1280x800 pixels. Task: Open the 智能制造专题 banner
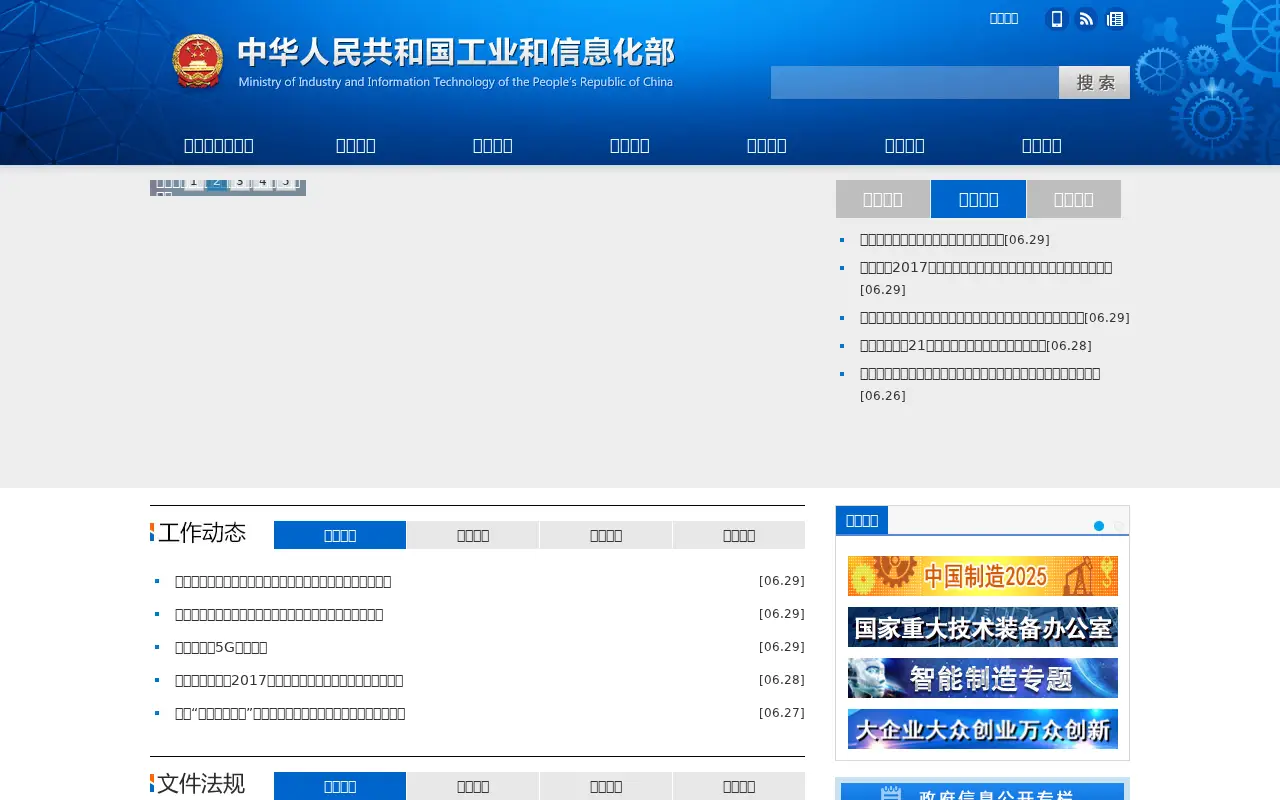pyautogui.click(x=983, y=678)
